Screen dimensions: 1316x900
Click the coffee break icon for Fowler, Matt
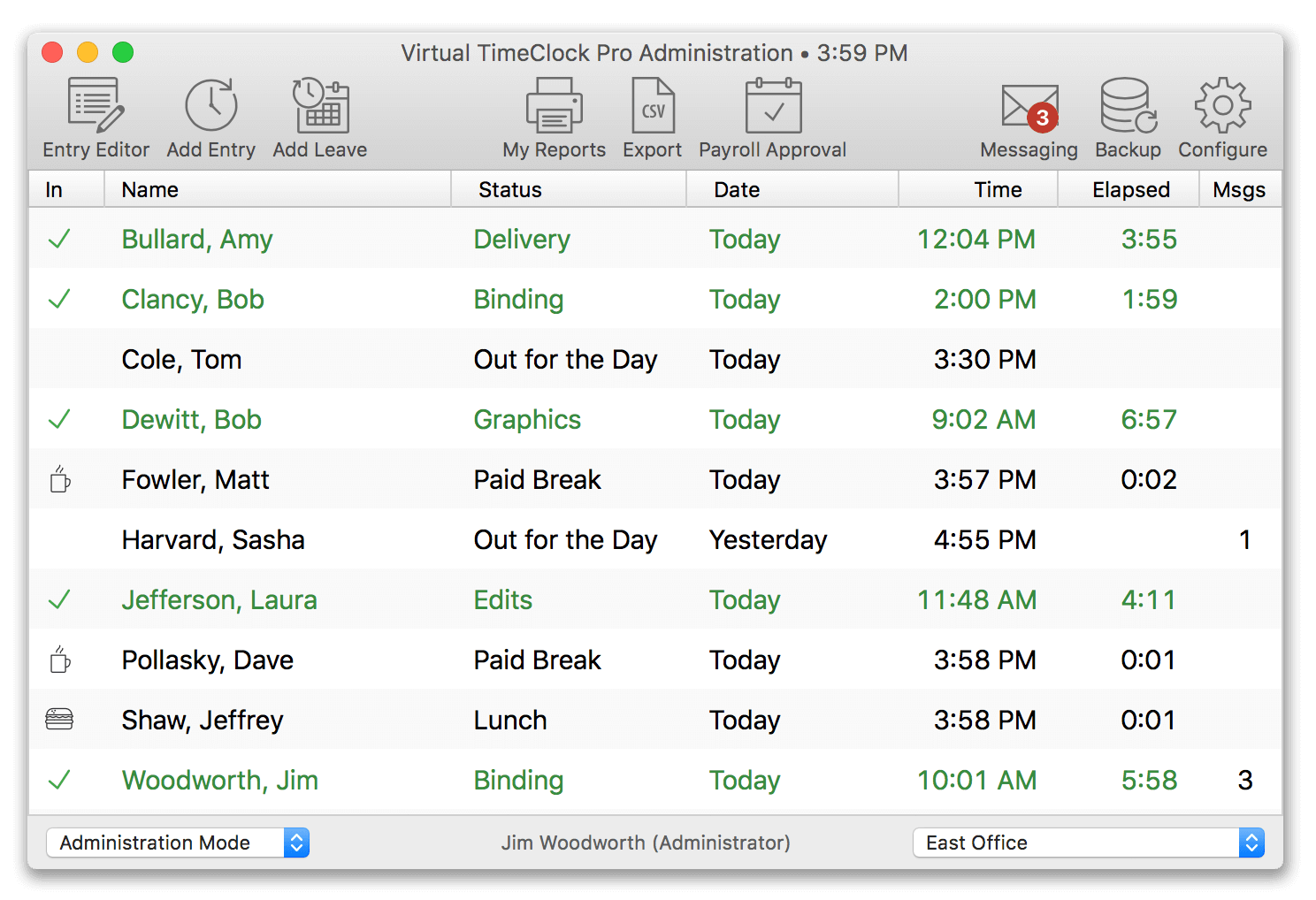tap(60, 479)
